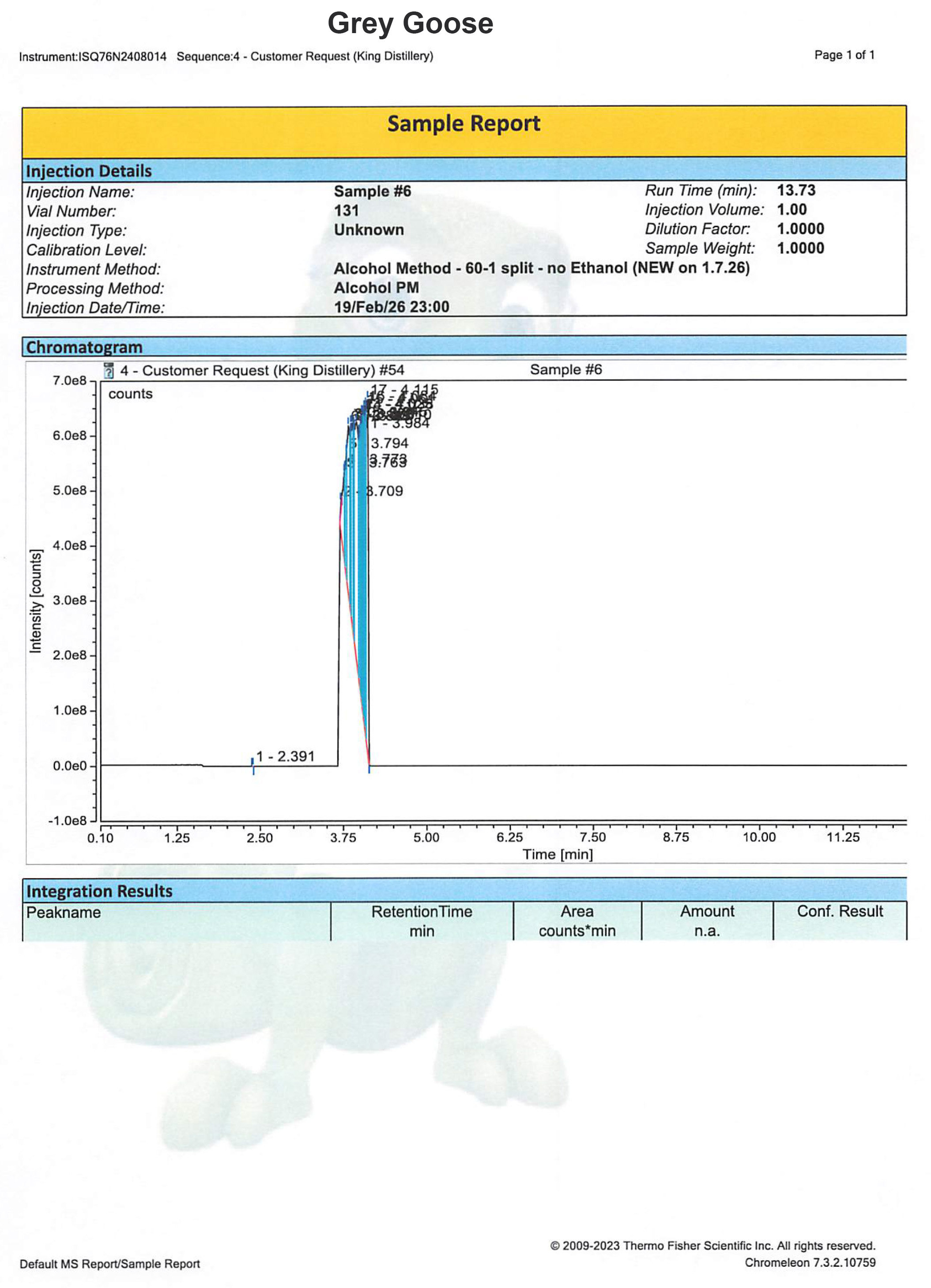This screenshot has height=1288, width=931.
Task: Click the 'counts' label inside the plot
Action: pos(130,394)
